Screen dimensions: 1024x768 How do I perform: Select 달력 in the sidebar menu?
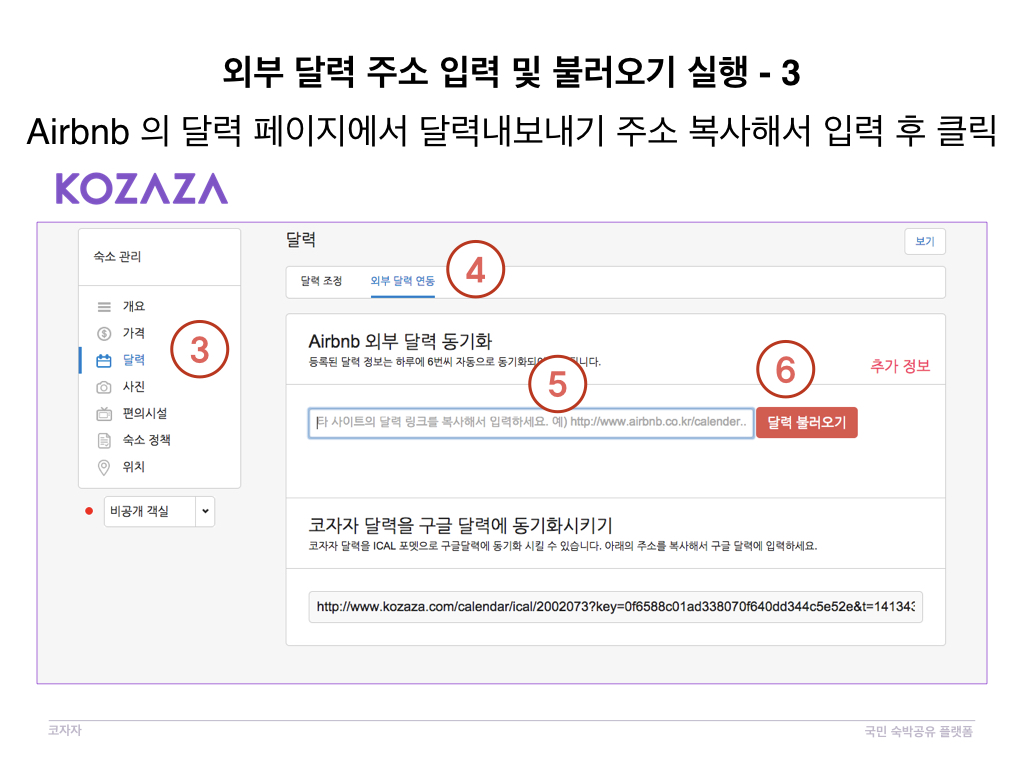pos(134,360)
